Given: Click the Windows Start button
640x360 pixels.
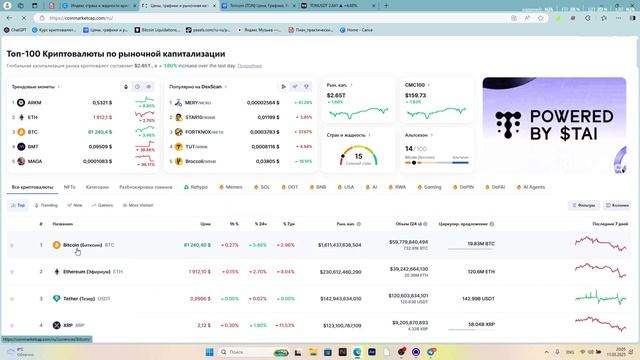Looking at the screenshot, I should coord(209,352).
